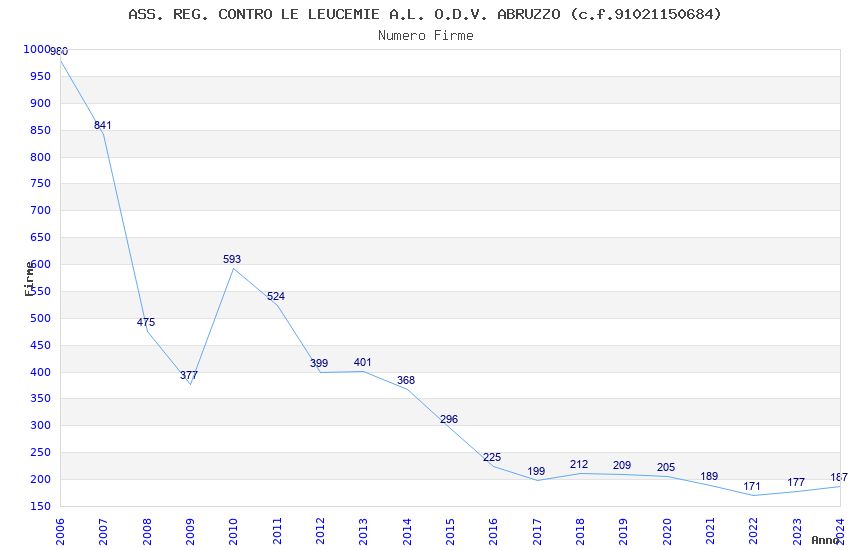Click x-axis year label 2012

point(320,532)
